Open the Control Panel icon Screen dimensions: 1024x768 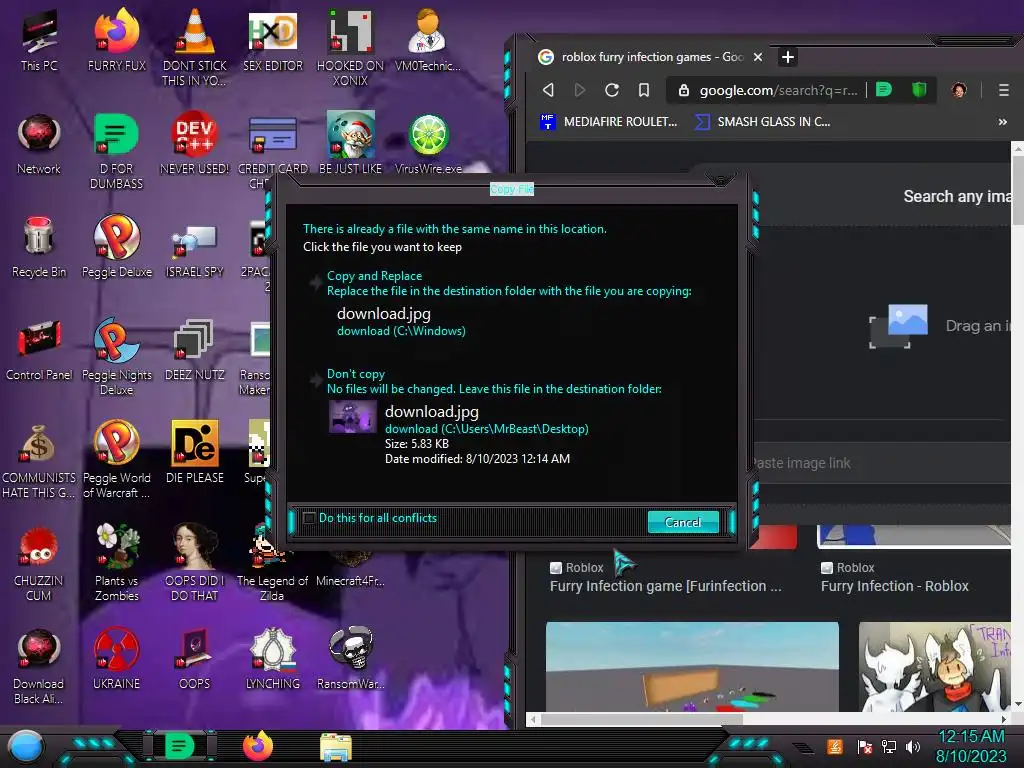click(x=39, y=350)
